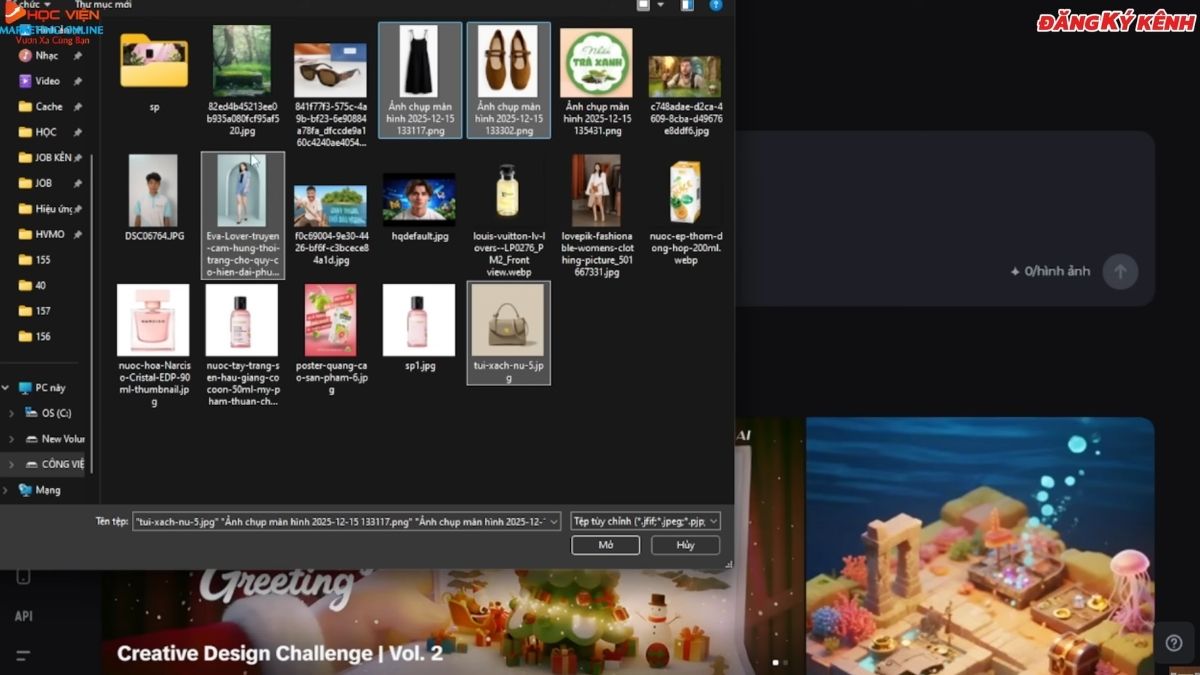Screen dimensions: 1200x675
Task: Expand the Mạng network node
Action: click(6, 490)
